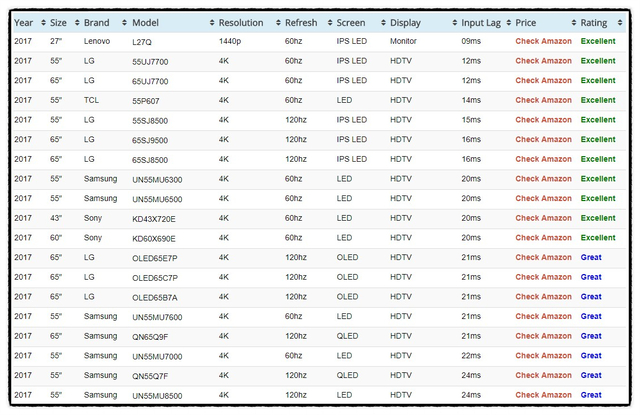Click the Brand column header label
This screenshot has height=415, width=640.
pyautogui.click(x=96, y=23)
